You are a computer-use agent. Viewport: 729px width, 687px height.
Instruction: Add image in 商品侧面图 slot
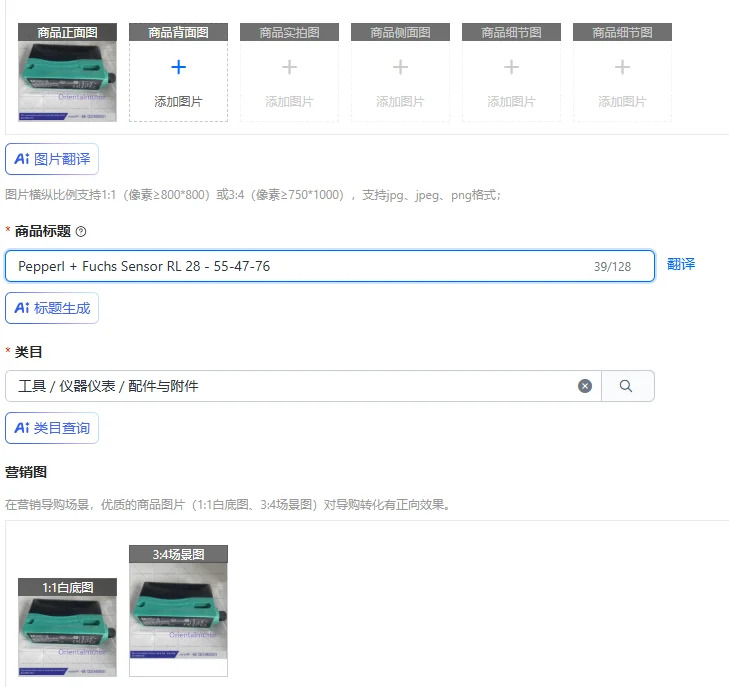click(400, 81)
